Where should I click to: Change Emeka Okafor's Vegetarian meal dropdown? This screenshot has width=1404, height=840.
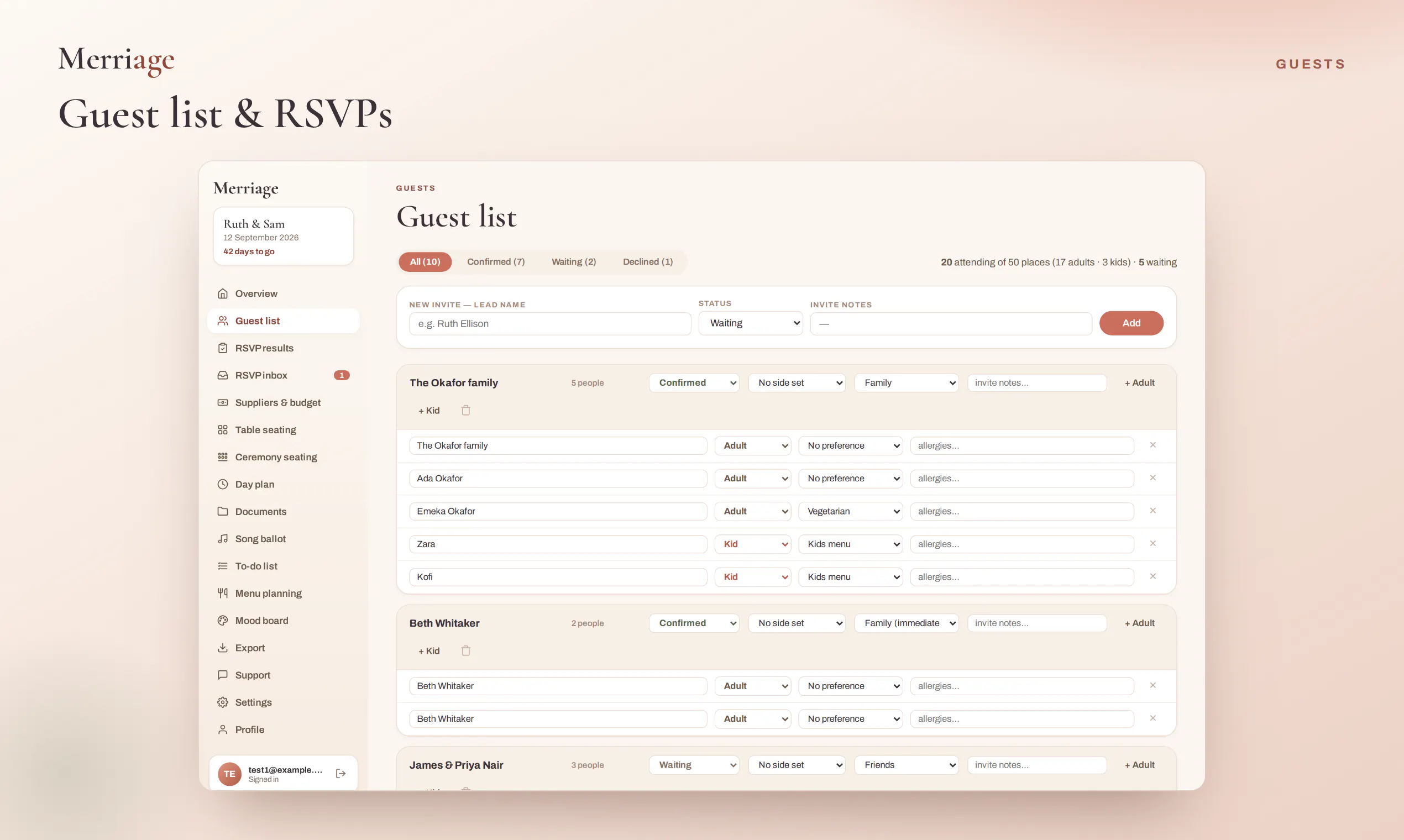850,511
